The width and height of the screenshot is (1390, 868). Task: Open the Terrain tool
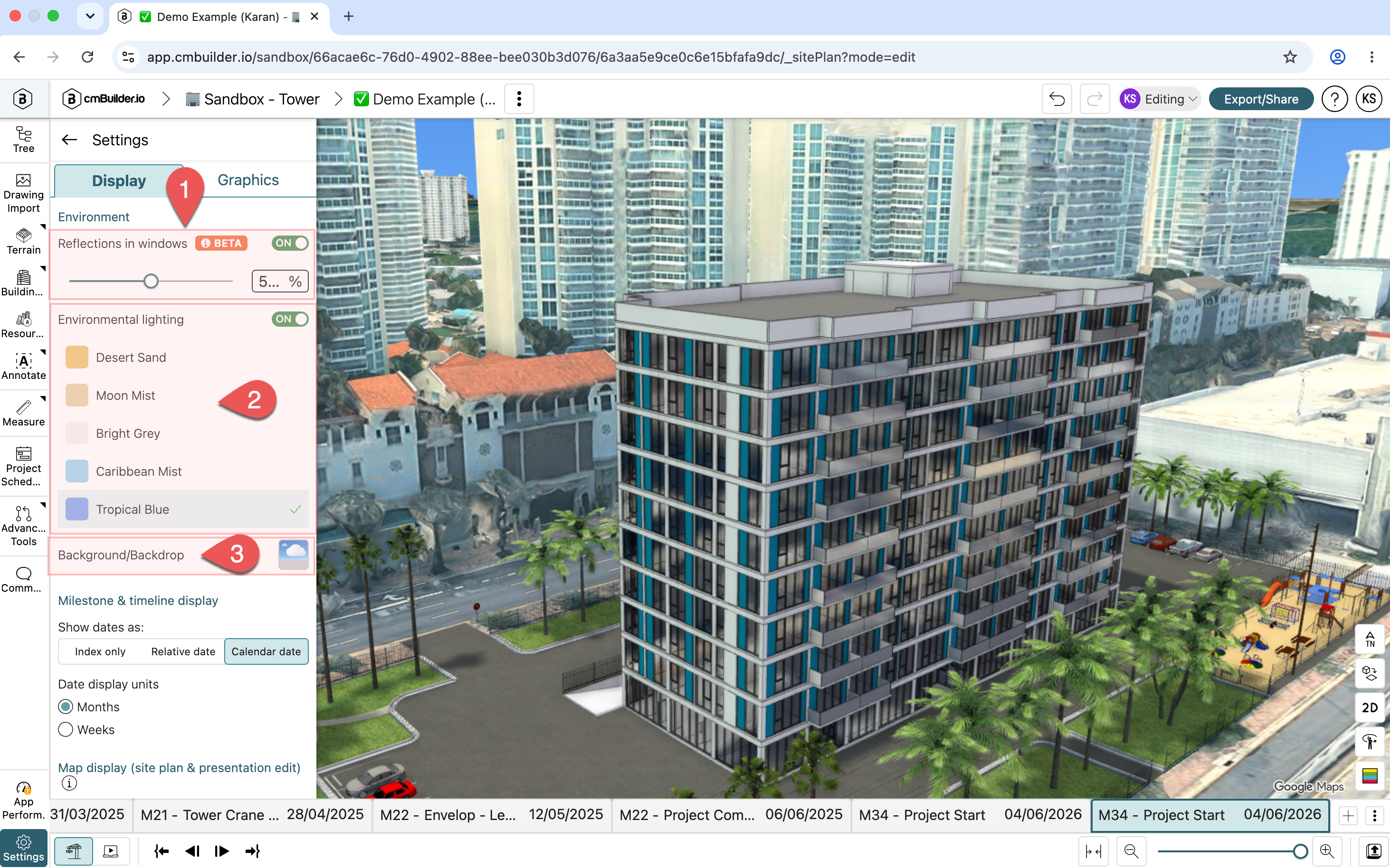tap(24, 241)
